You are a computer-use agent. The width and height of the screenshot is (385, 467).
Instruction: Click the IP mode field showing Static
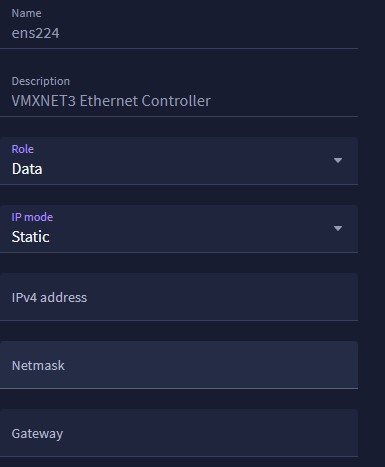coord(179,229)
